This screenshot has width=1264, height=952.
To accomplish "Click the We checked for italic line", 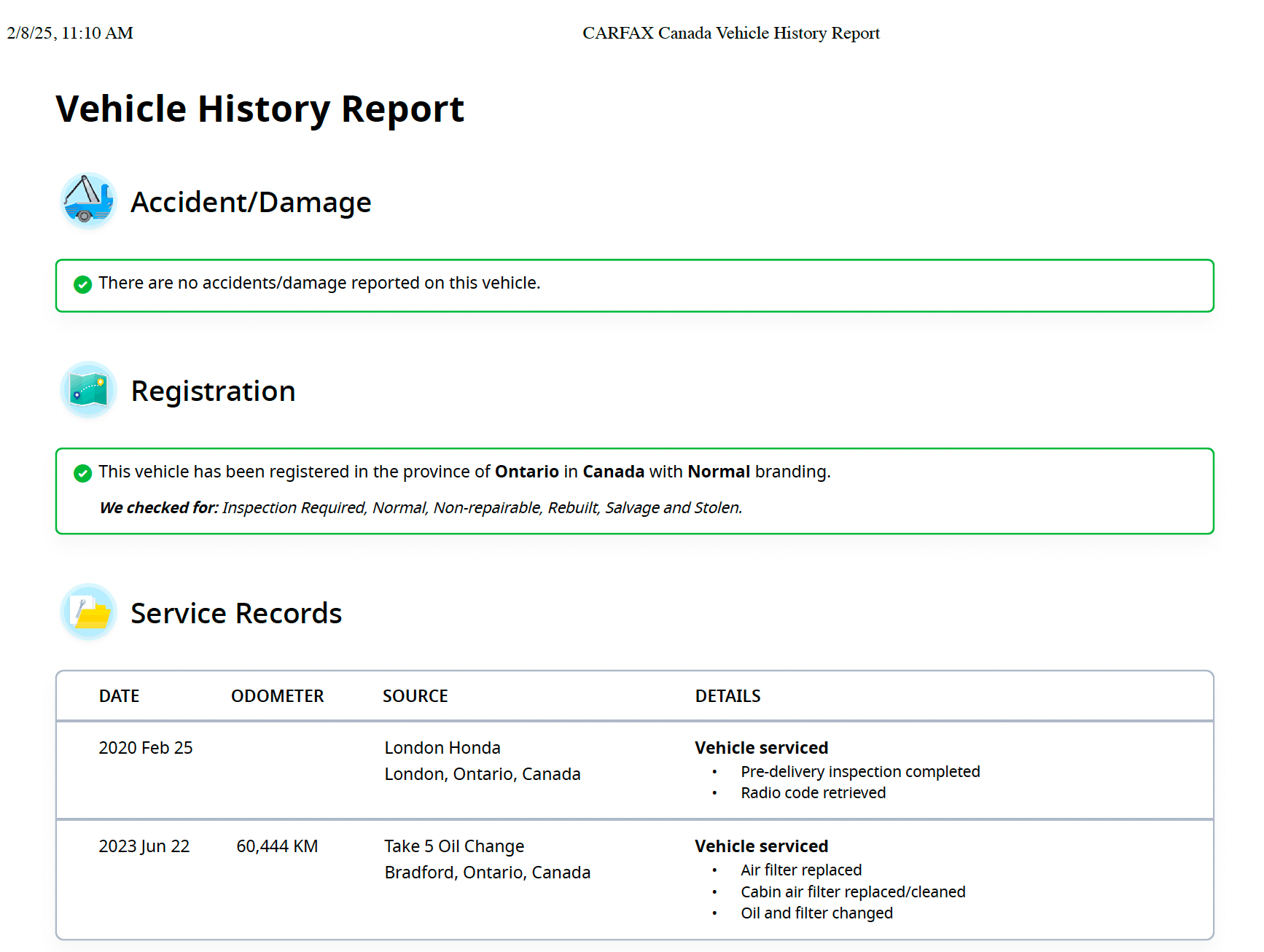I will click(x=421, y=507).
